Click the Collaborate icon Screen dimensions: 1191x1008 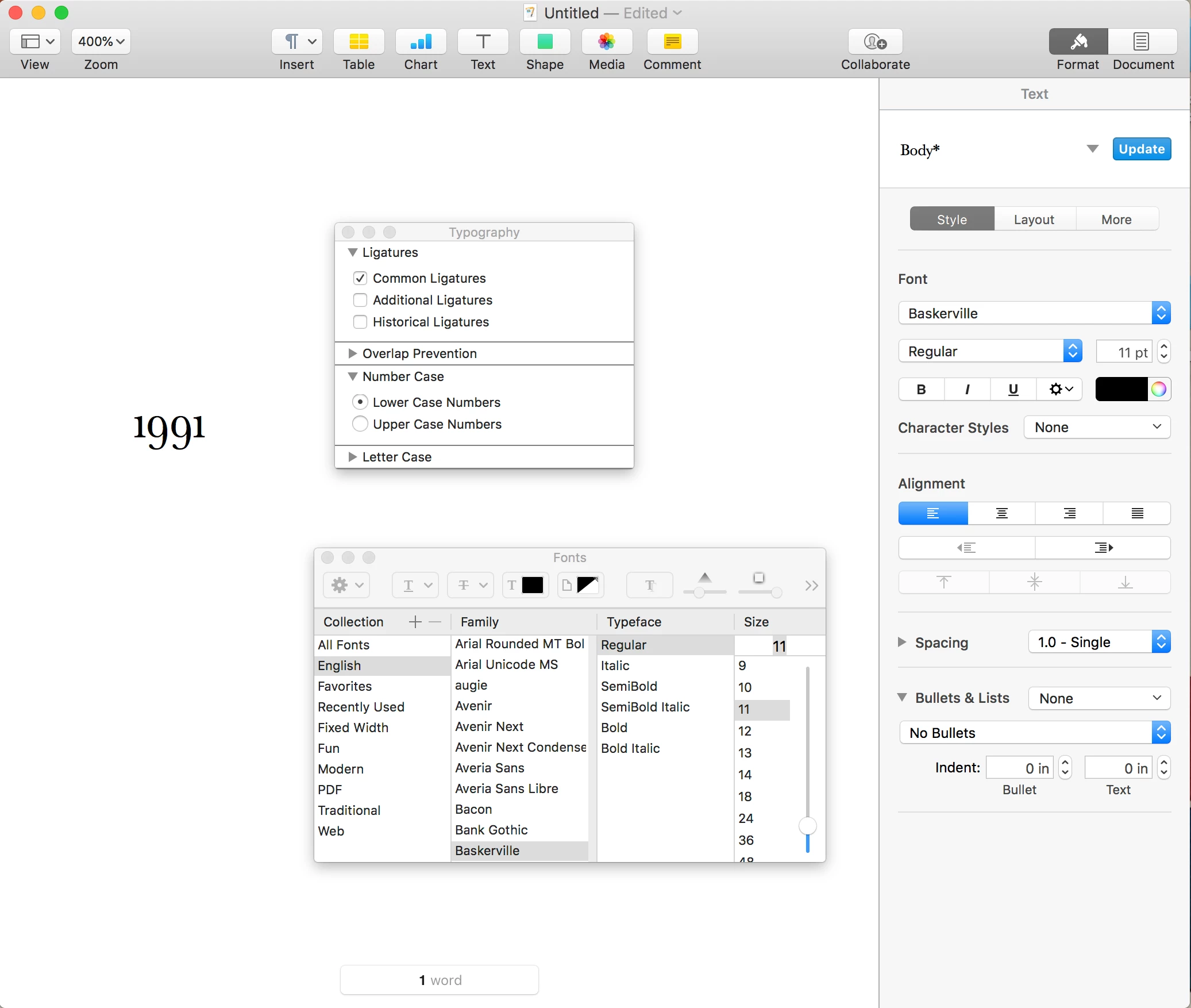[x=875, y=42]
